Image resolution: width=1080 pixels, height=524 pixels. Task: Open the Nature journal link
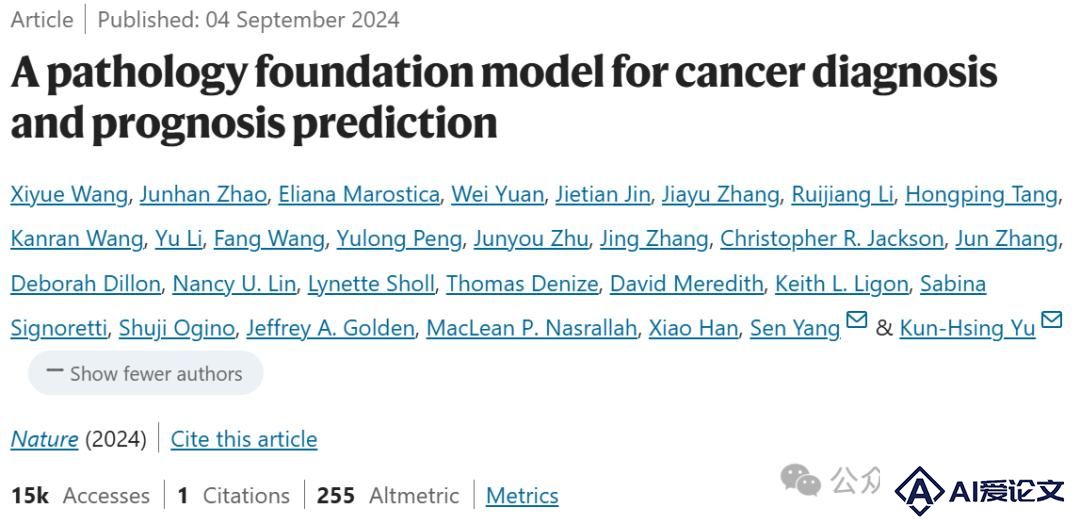tap(44, 439)
